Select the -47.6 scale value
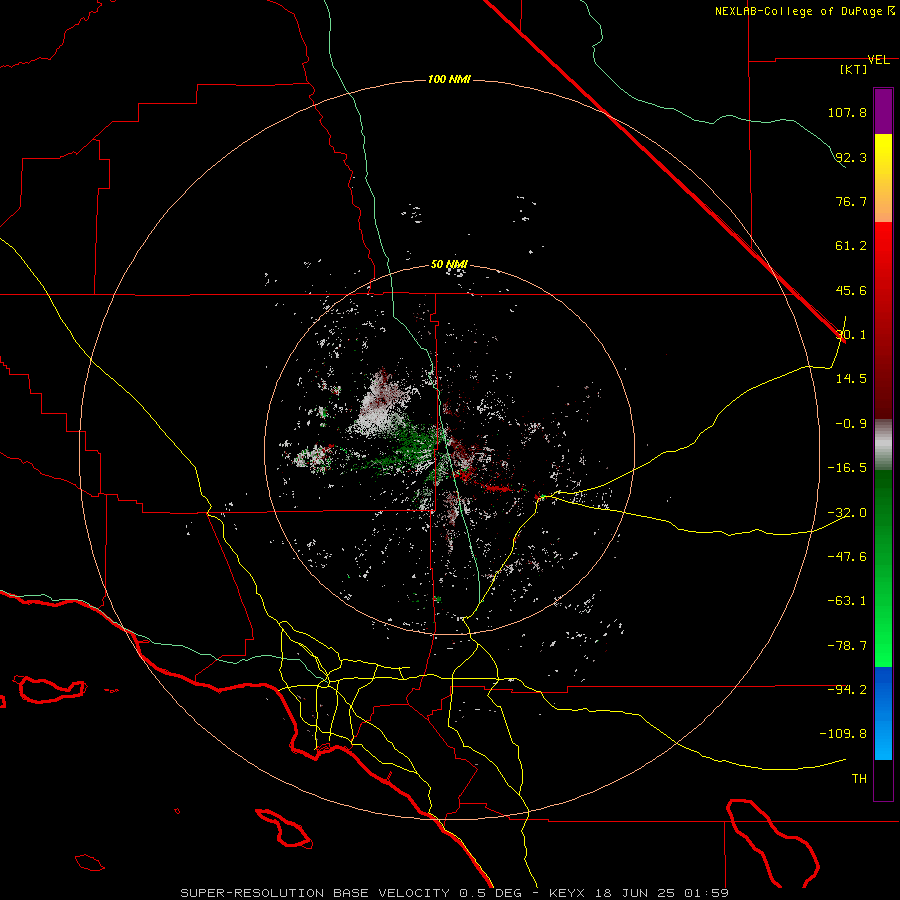Viewport: 900px width, 900px height. (x=847, y=557)
